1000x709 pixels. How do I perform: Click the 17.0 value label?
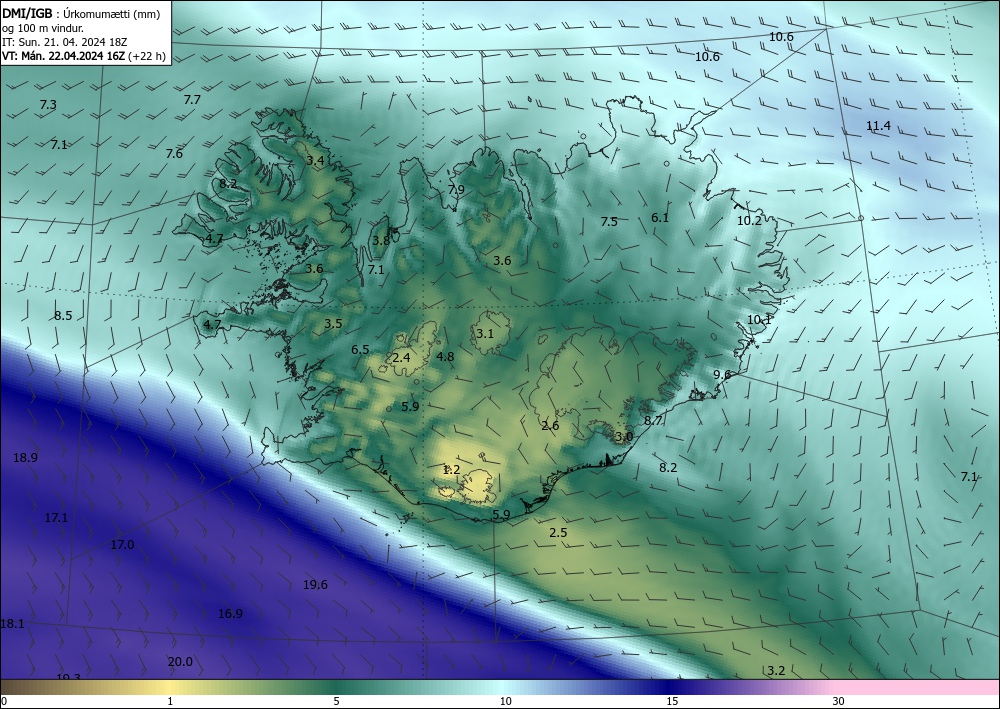click(x=122, y=545)
